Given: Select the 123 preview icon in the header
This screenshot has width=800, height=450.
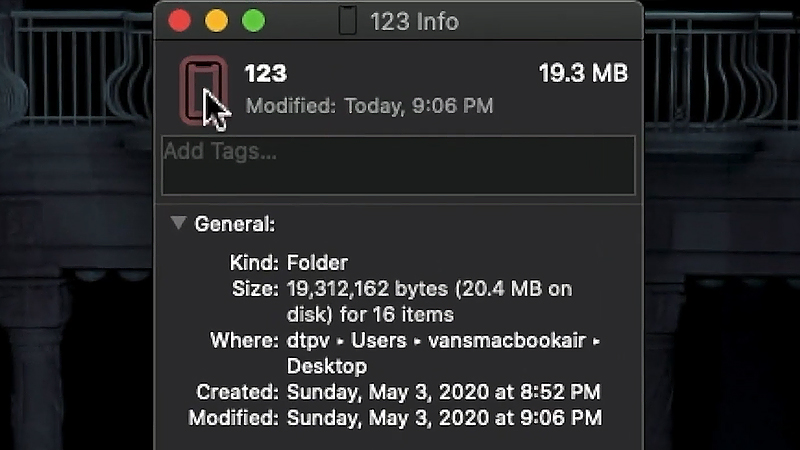Looking at the screenshot, I should click(x=203, y=90).
